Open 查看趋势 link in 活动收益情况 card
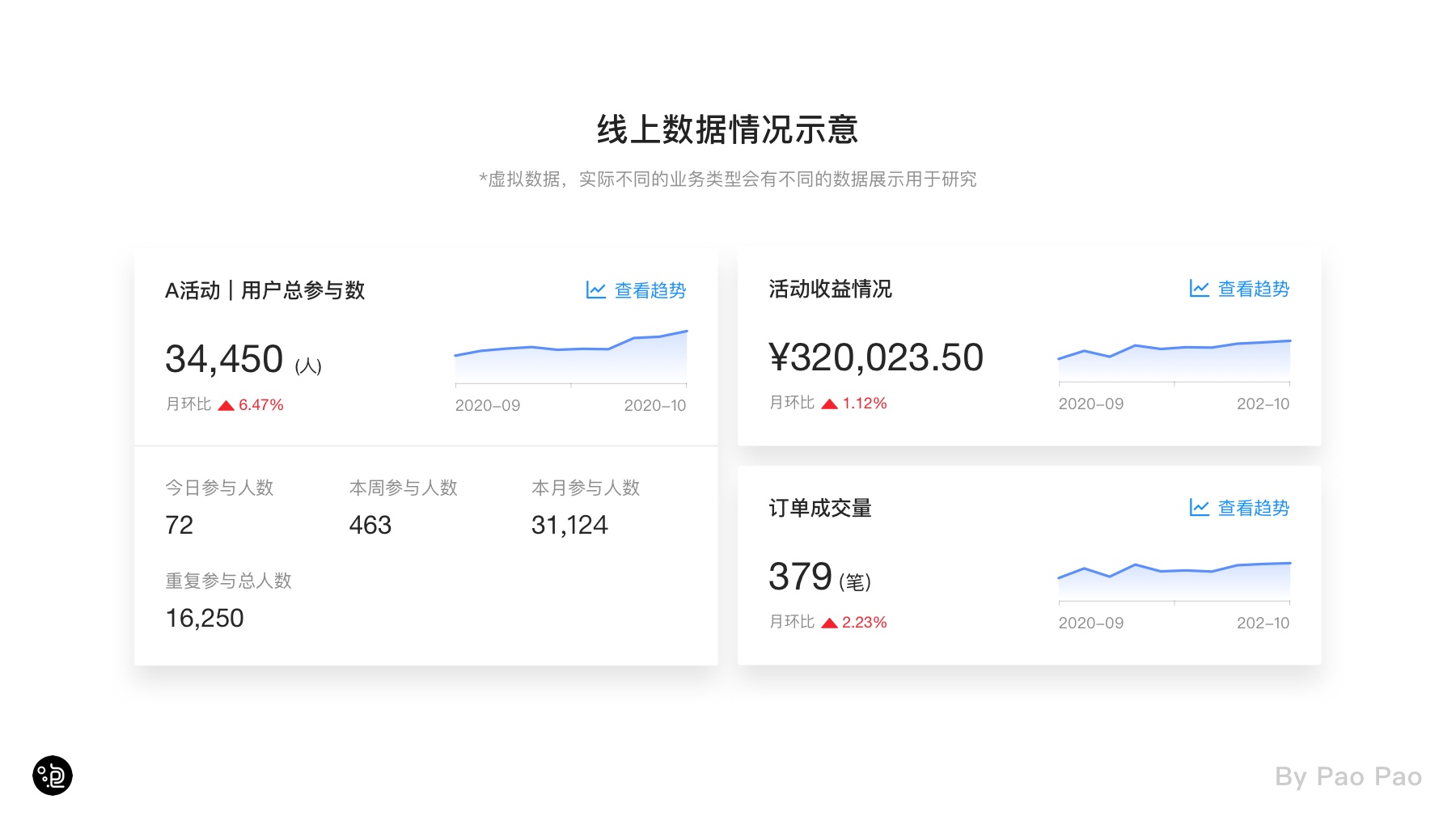 1254,289
